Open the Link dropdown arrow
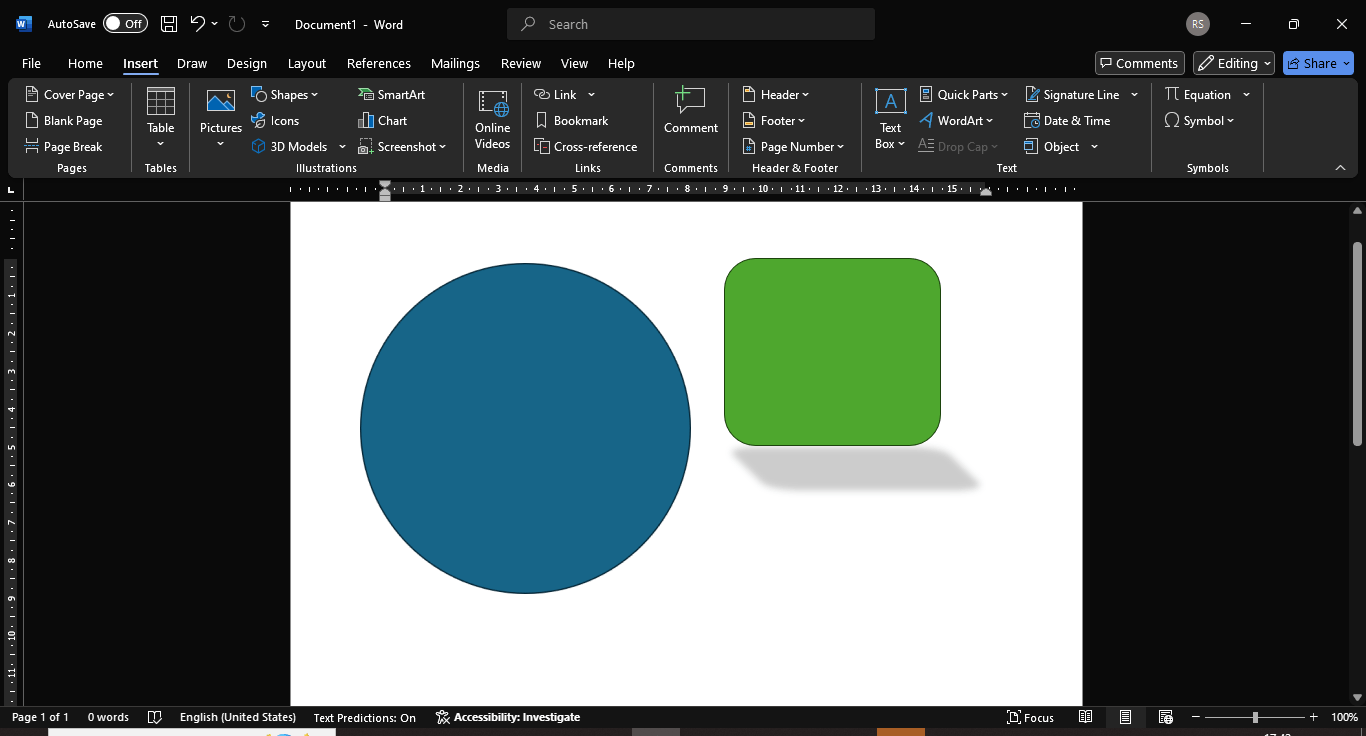Viewport: 1366px width, 736px height. click(591, 95)
